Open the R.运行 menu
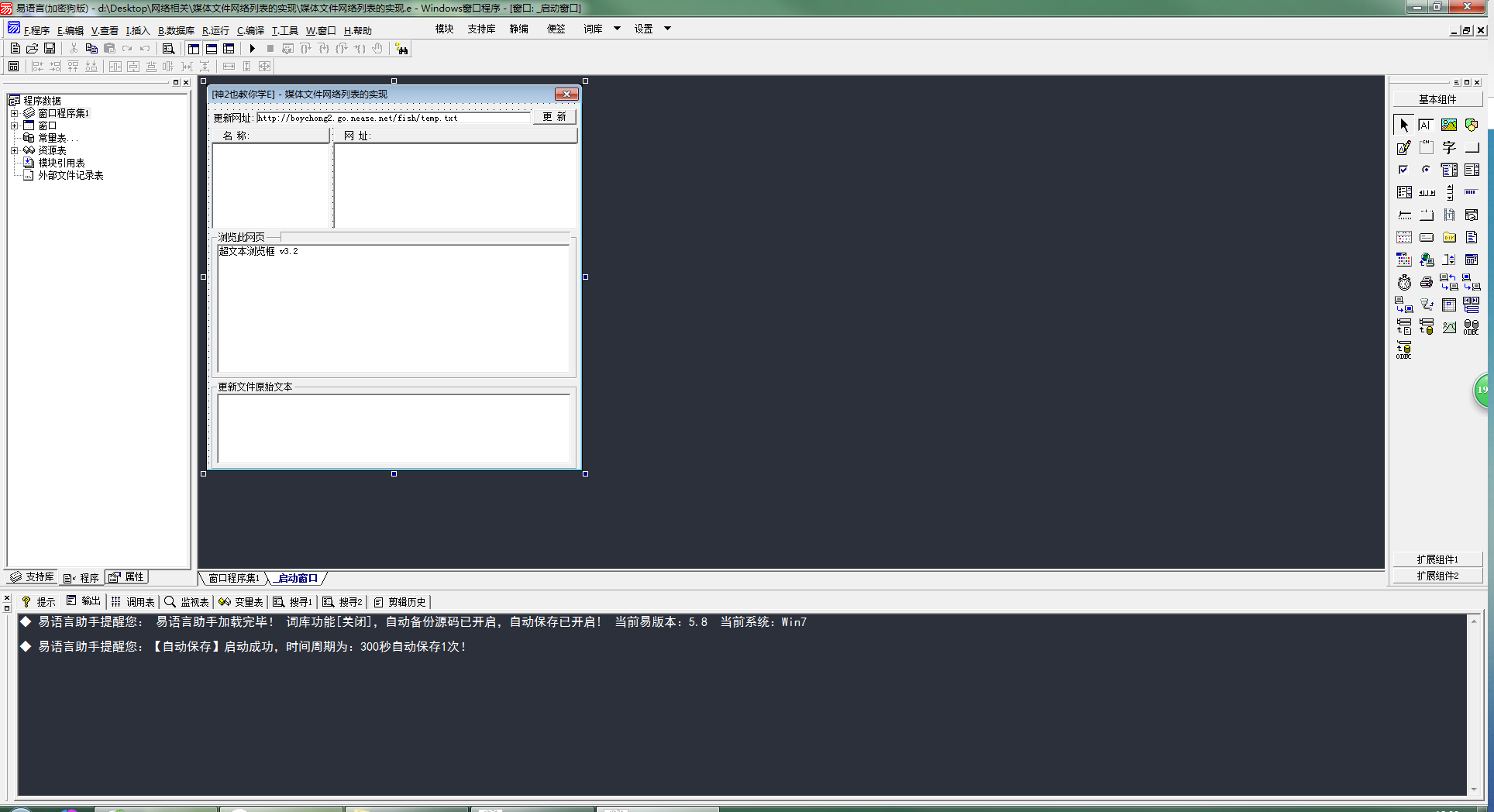The height and width of the screenshot is (812, 1494). 215,31
